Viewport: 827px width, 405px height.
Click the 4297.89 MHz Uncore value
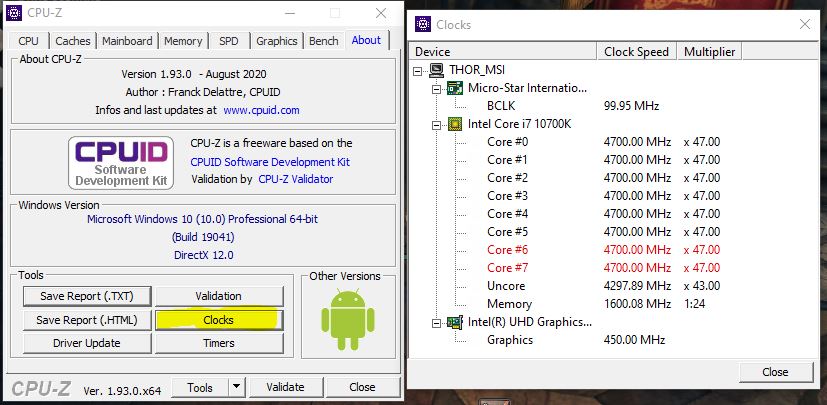click(637, 286)
